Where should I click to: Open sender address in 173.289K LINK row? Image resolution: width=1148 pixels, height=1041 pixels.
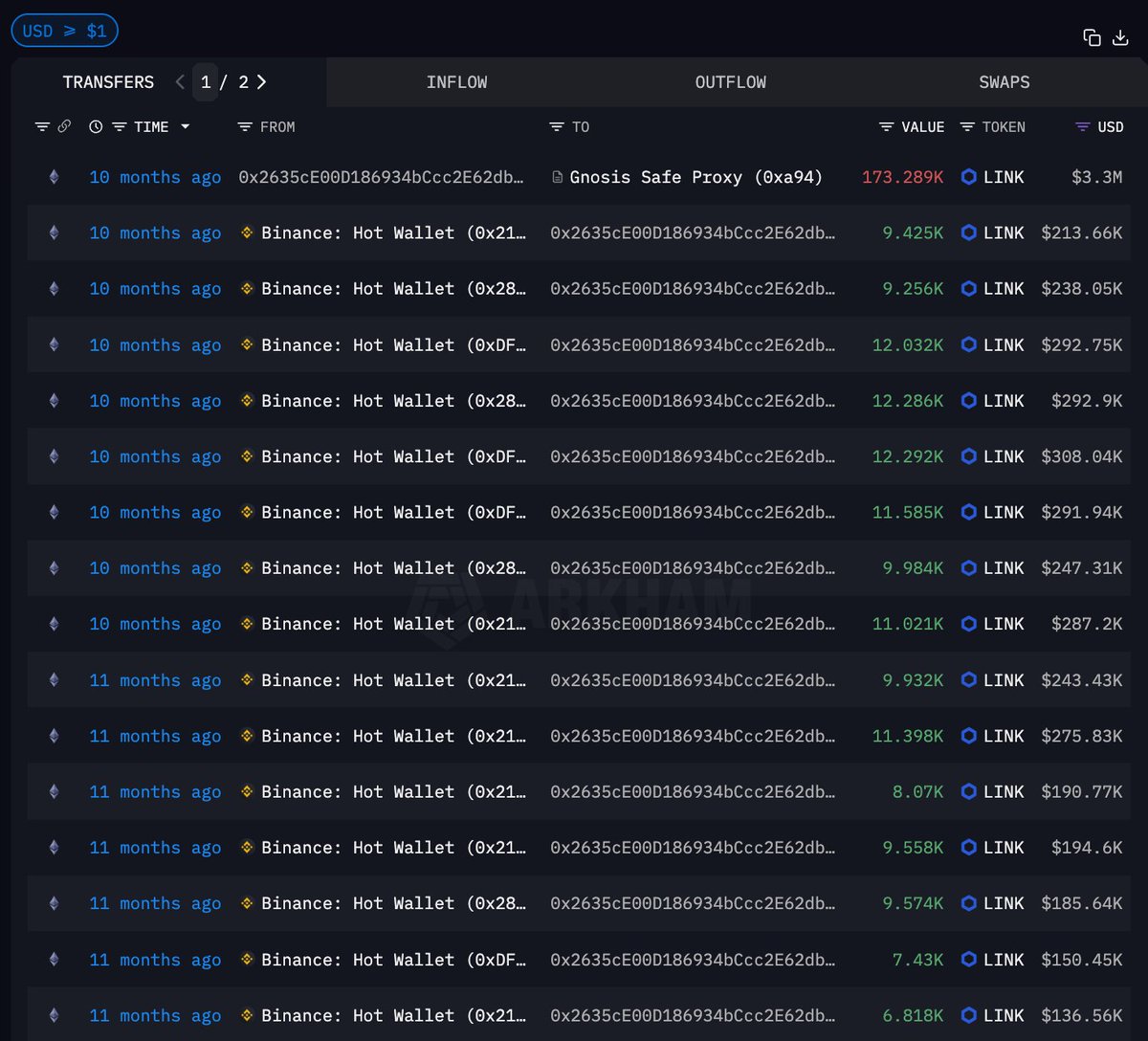tap(382, 177)
